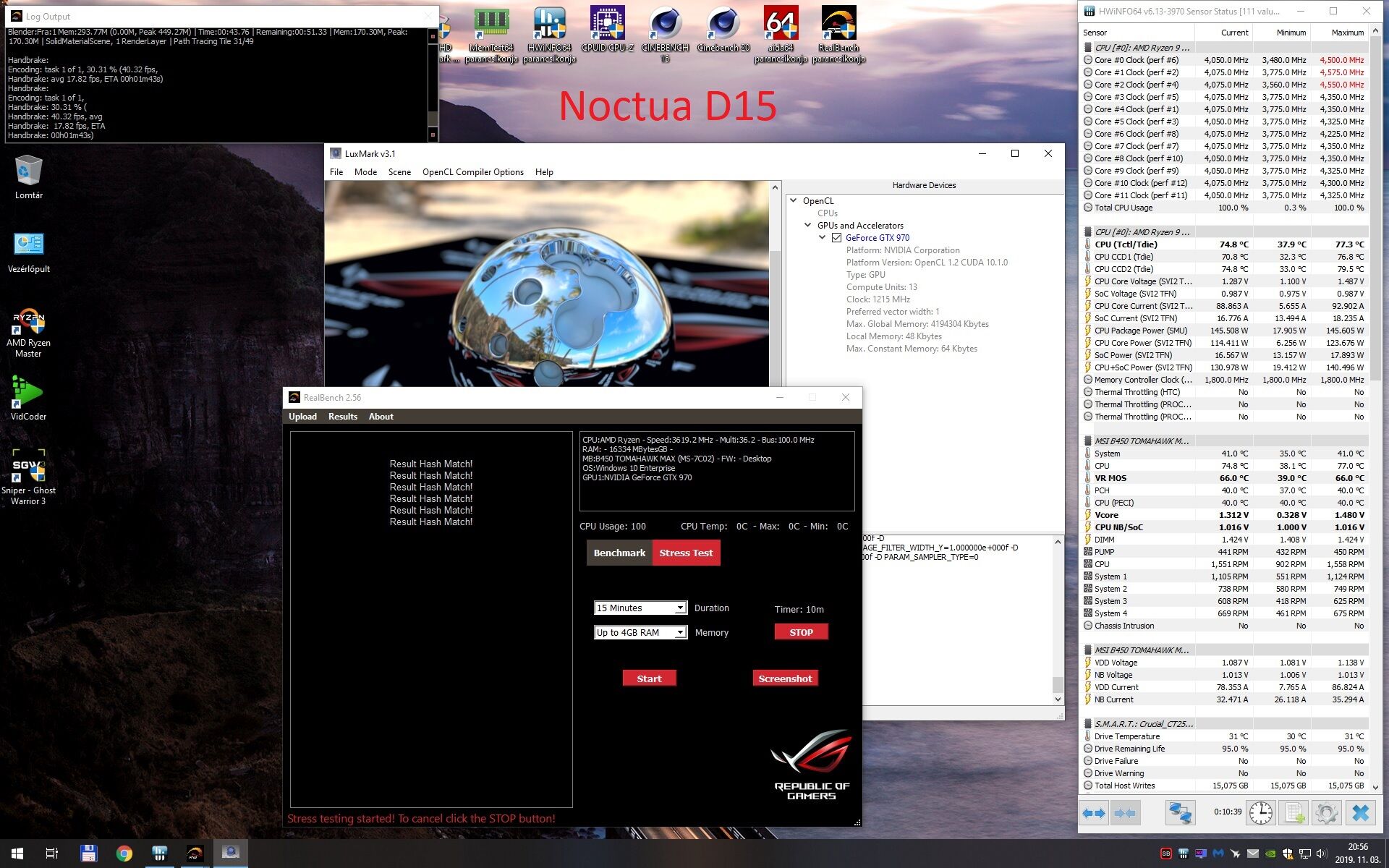Open the aida64 desktop shortcut
Viewport: 1389px width, 868px height.
pos(781,34)
